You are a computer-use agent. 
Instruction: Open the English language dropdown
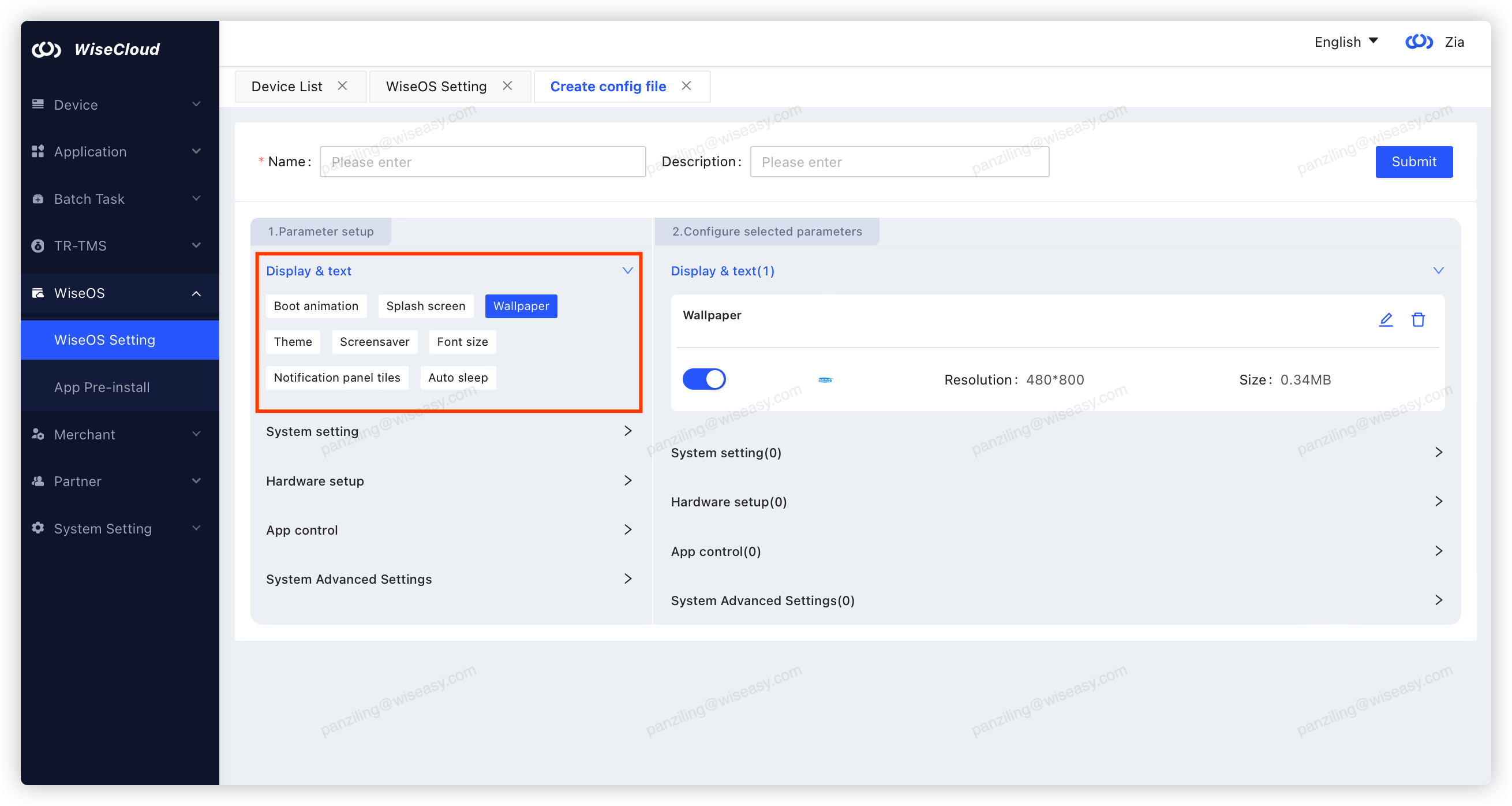[x=1345, y=42]
